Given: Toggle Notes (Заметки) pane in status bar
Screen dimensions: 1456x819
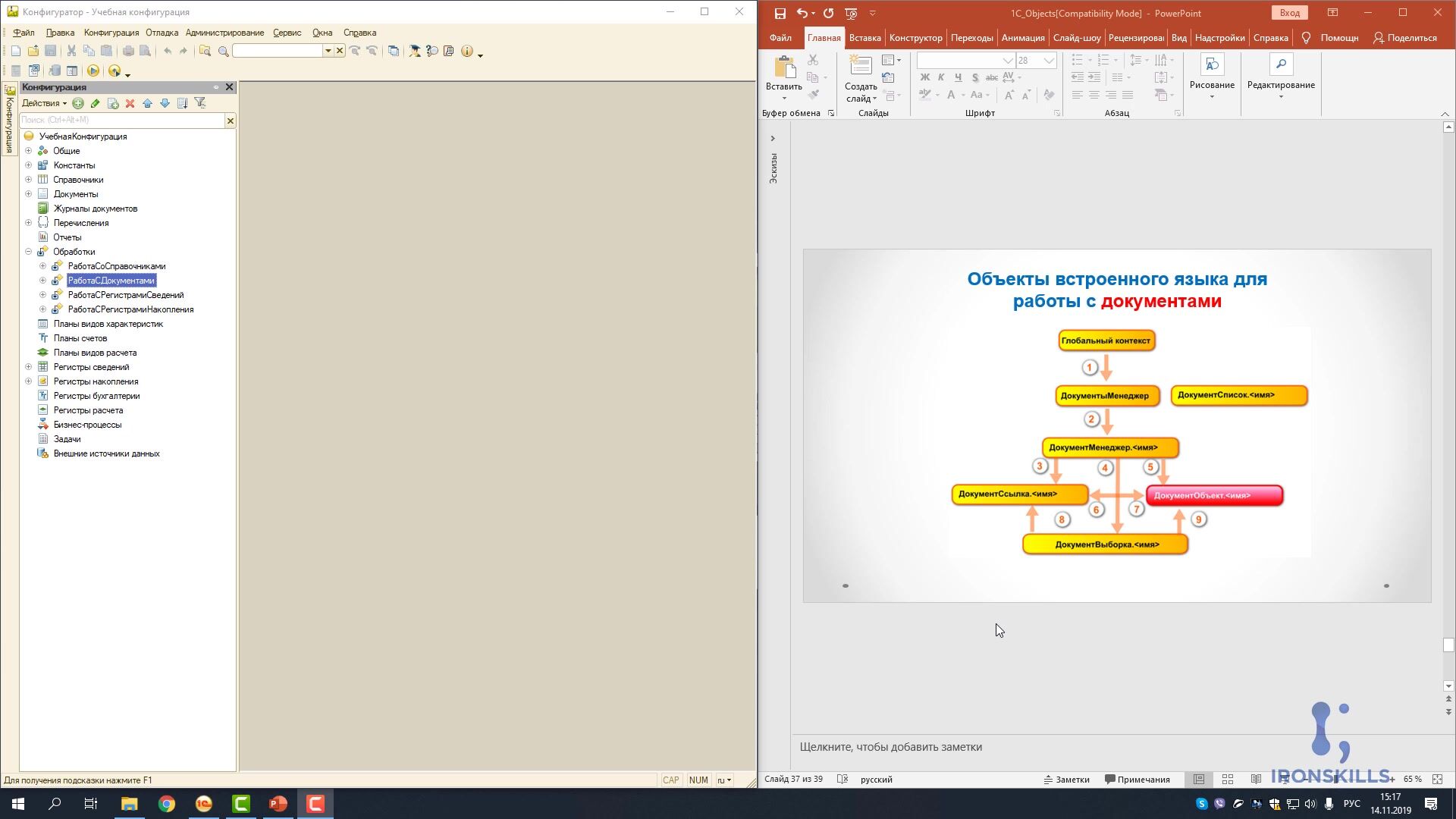Looking at the screenshot, I should [x=1066, y=780].
